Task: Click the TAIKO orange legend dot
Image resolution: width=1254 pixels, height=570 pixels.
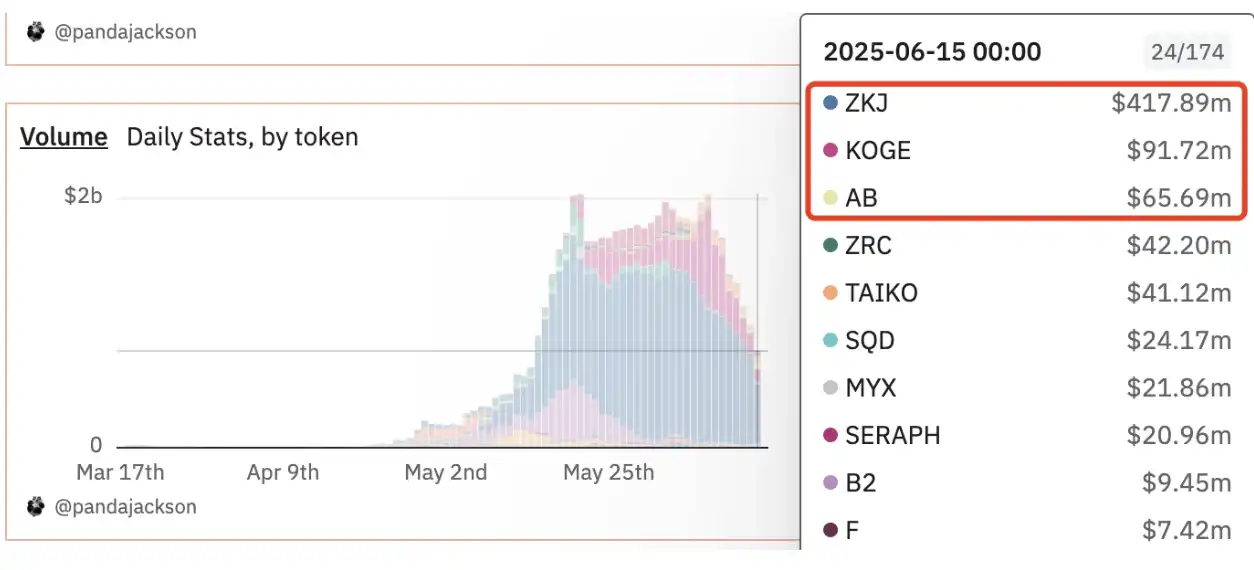Action: [x=830, y=293]
